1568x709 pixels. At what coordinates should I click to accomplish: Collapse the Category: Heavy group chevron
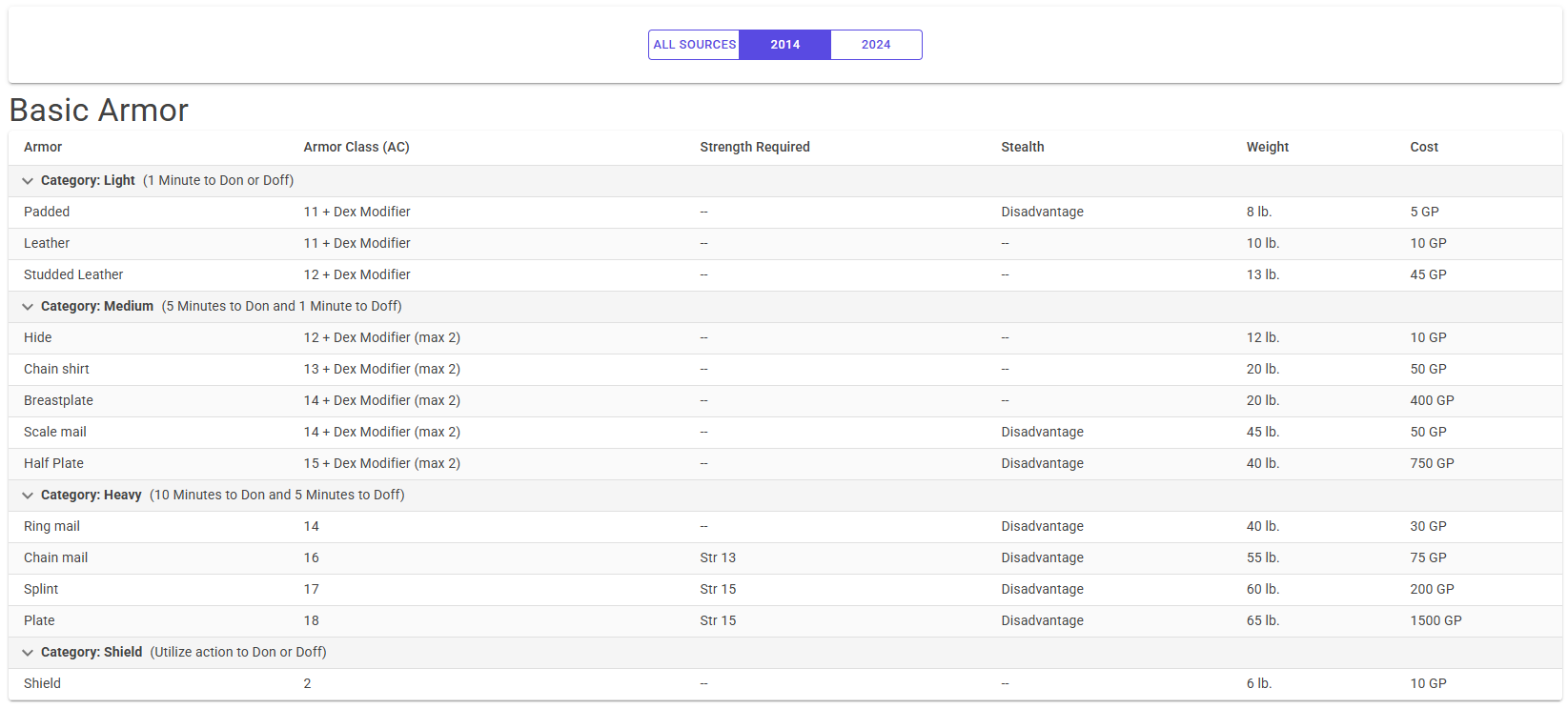(x=28, y=496)
